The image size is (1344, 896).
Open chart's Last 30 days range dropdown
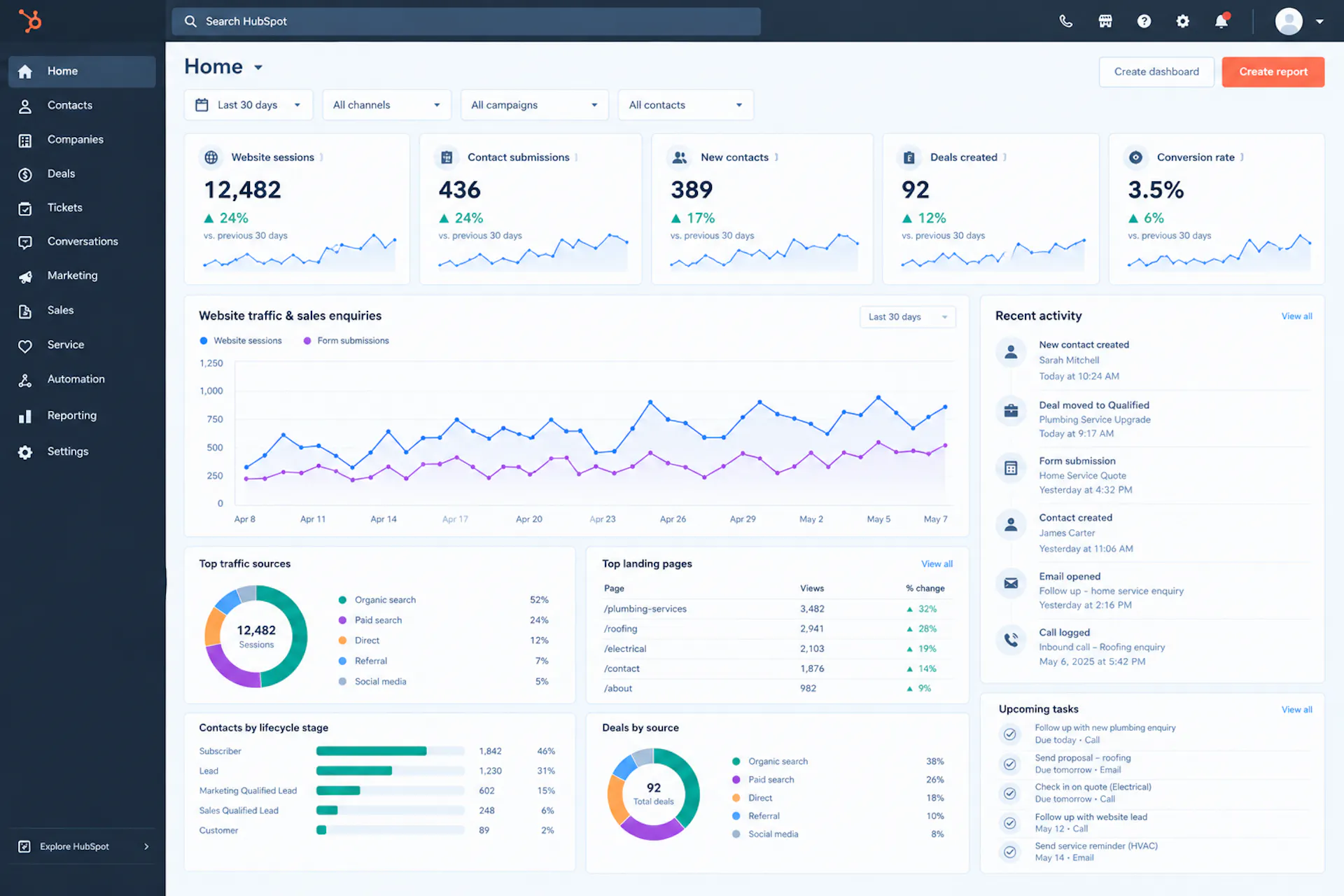[x=908, y=317]
